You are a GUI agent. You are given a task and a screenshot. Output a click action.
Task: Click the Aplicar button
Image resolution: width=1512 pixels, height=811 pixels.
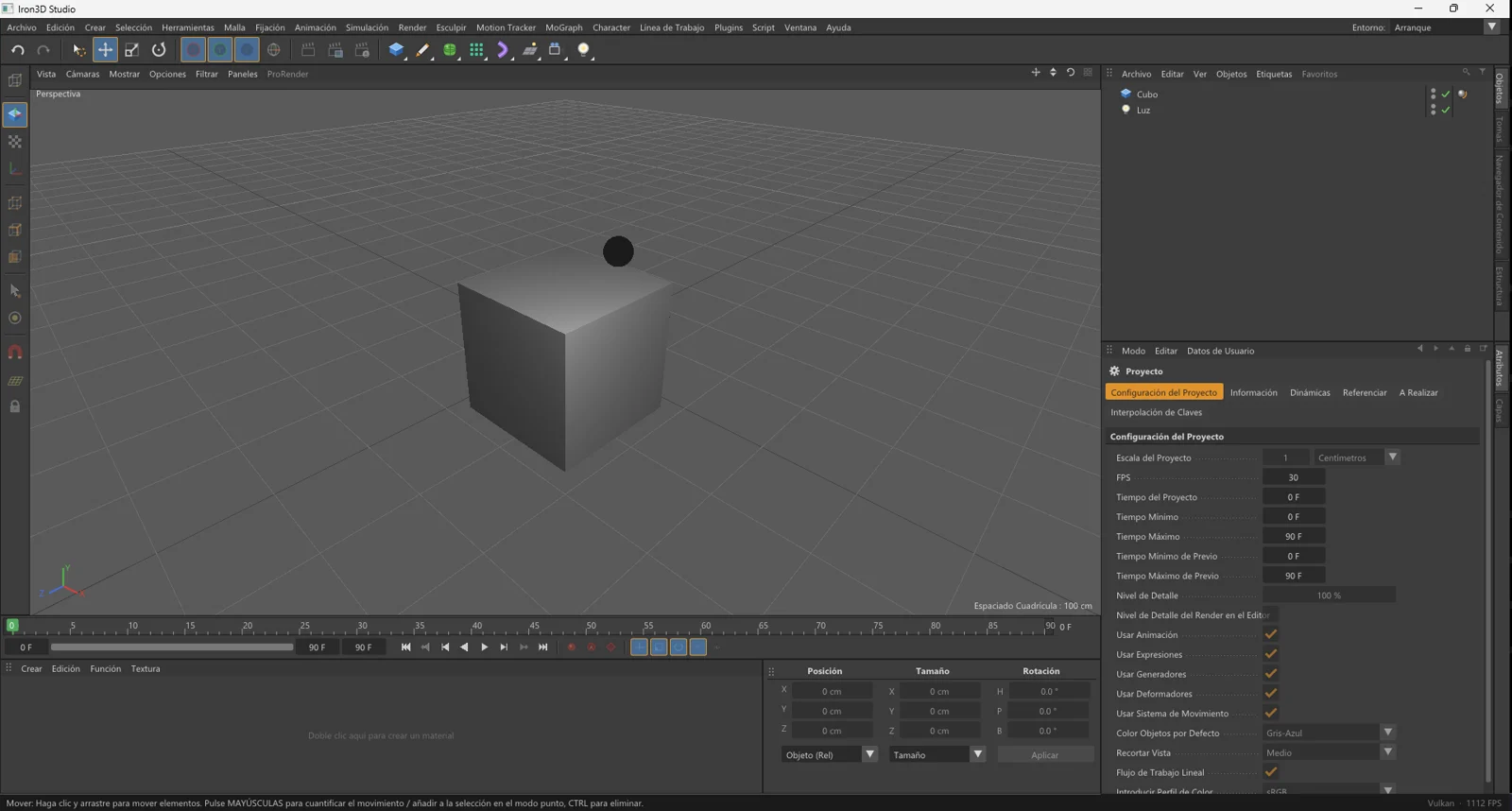pyautogui.click(x=1045, y=754)
